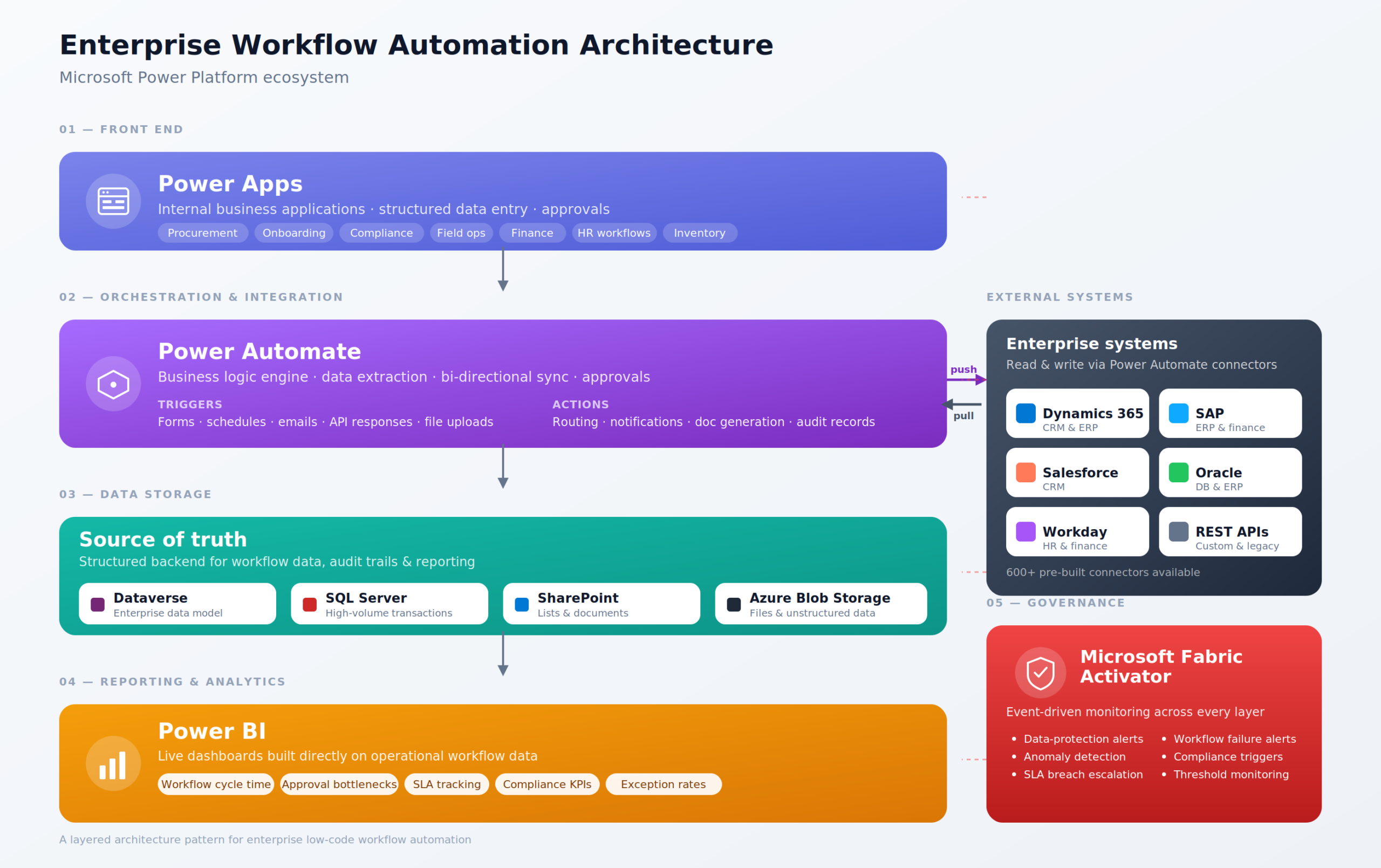
Task: Click the SAP light blue icon
Action: (x=1179, y=413)
